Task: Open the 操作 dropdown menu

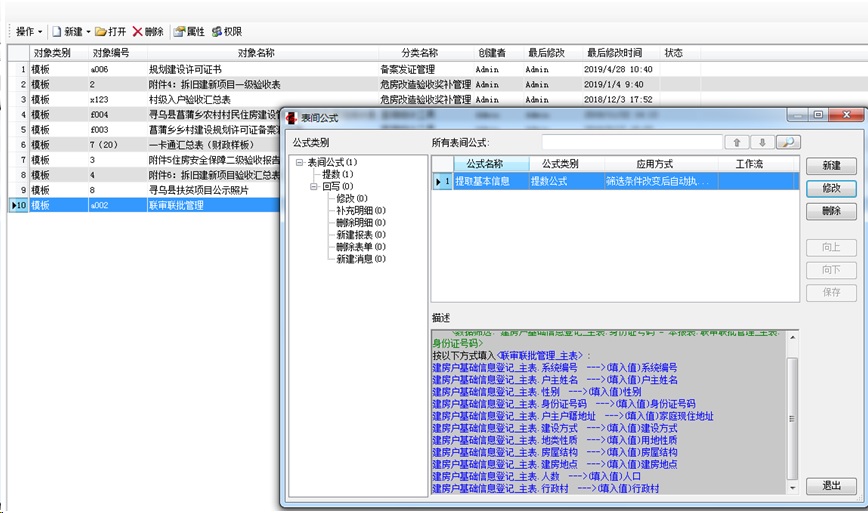Action: point(28,32)
